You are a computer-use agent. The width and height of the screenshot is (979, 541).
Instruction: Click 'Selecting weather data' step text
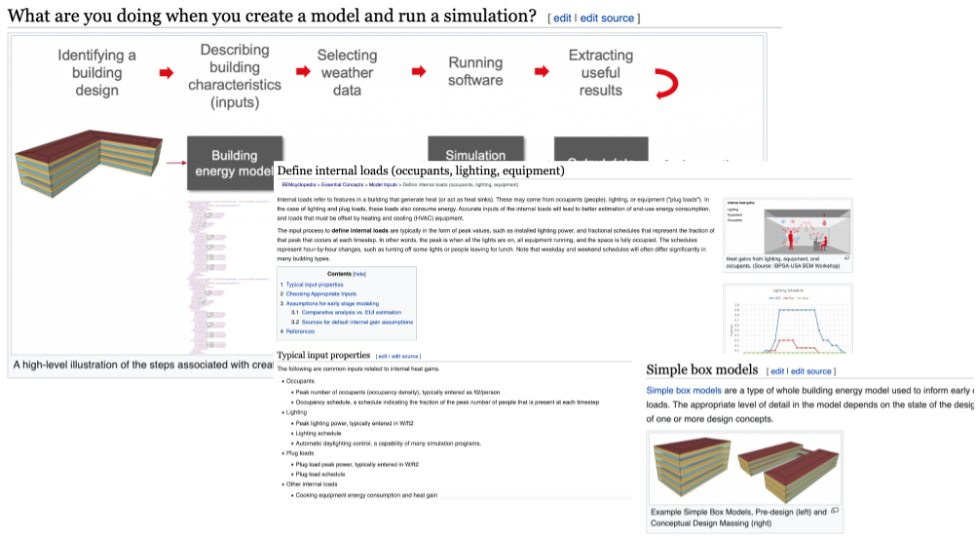tap(347, 72)
